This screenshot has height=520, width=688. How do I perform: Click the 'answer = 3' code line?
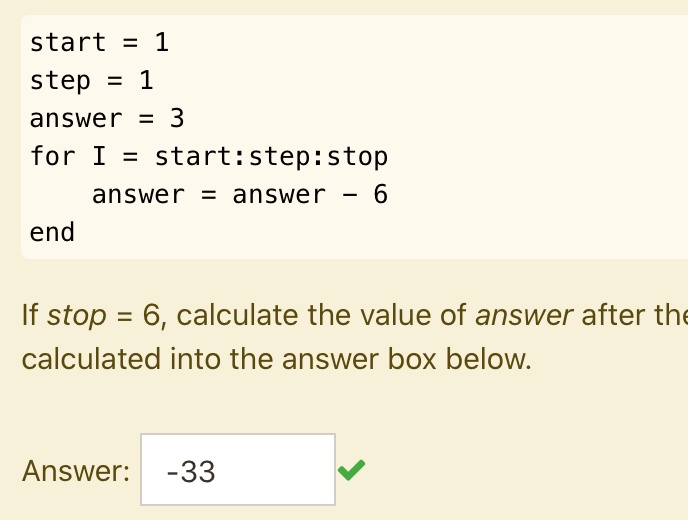[107, 119]
